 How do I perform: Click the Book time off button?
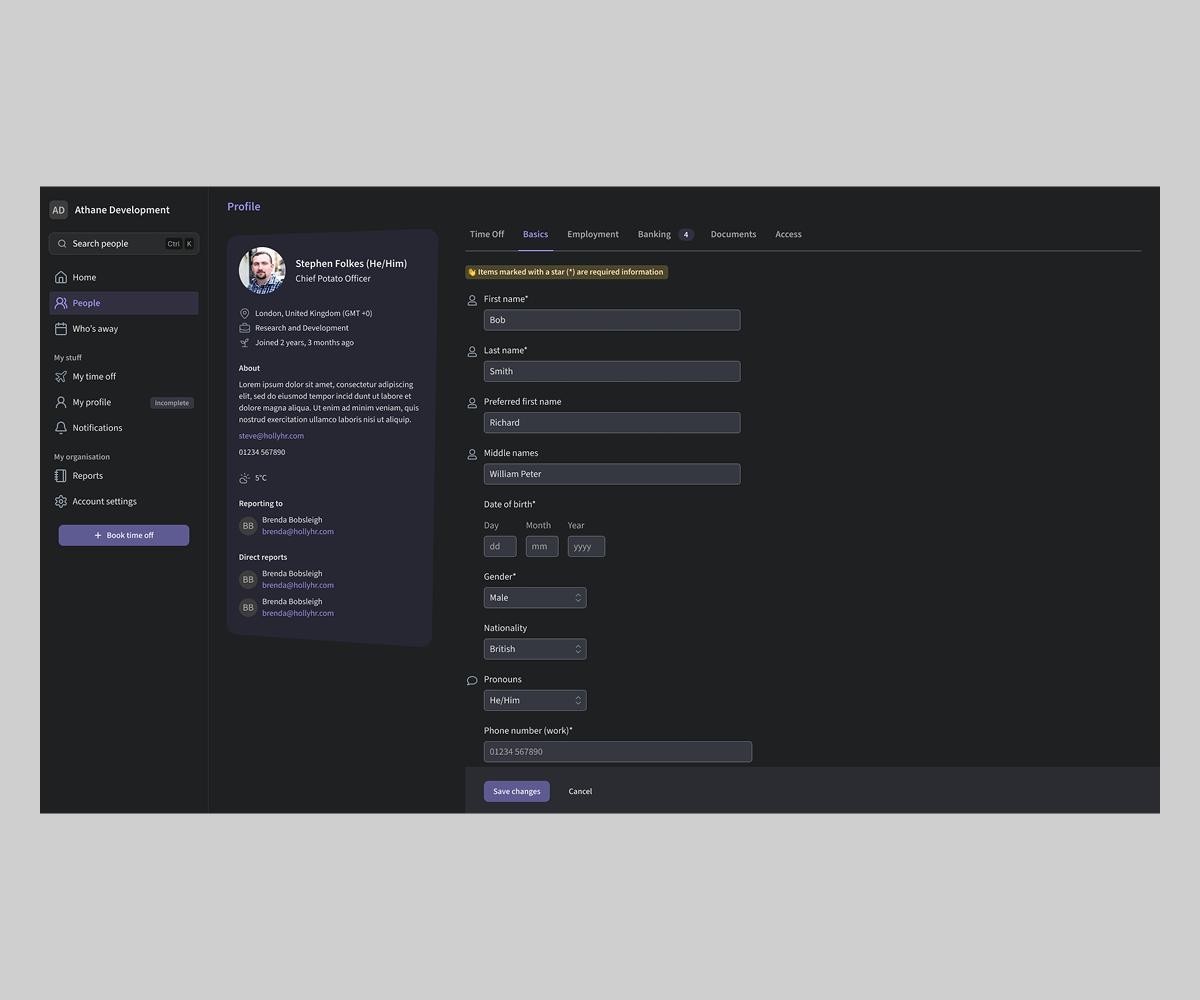[x=124, y=535]
